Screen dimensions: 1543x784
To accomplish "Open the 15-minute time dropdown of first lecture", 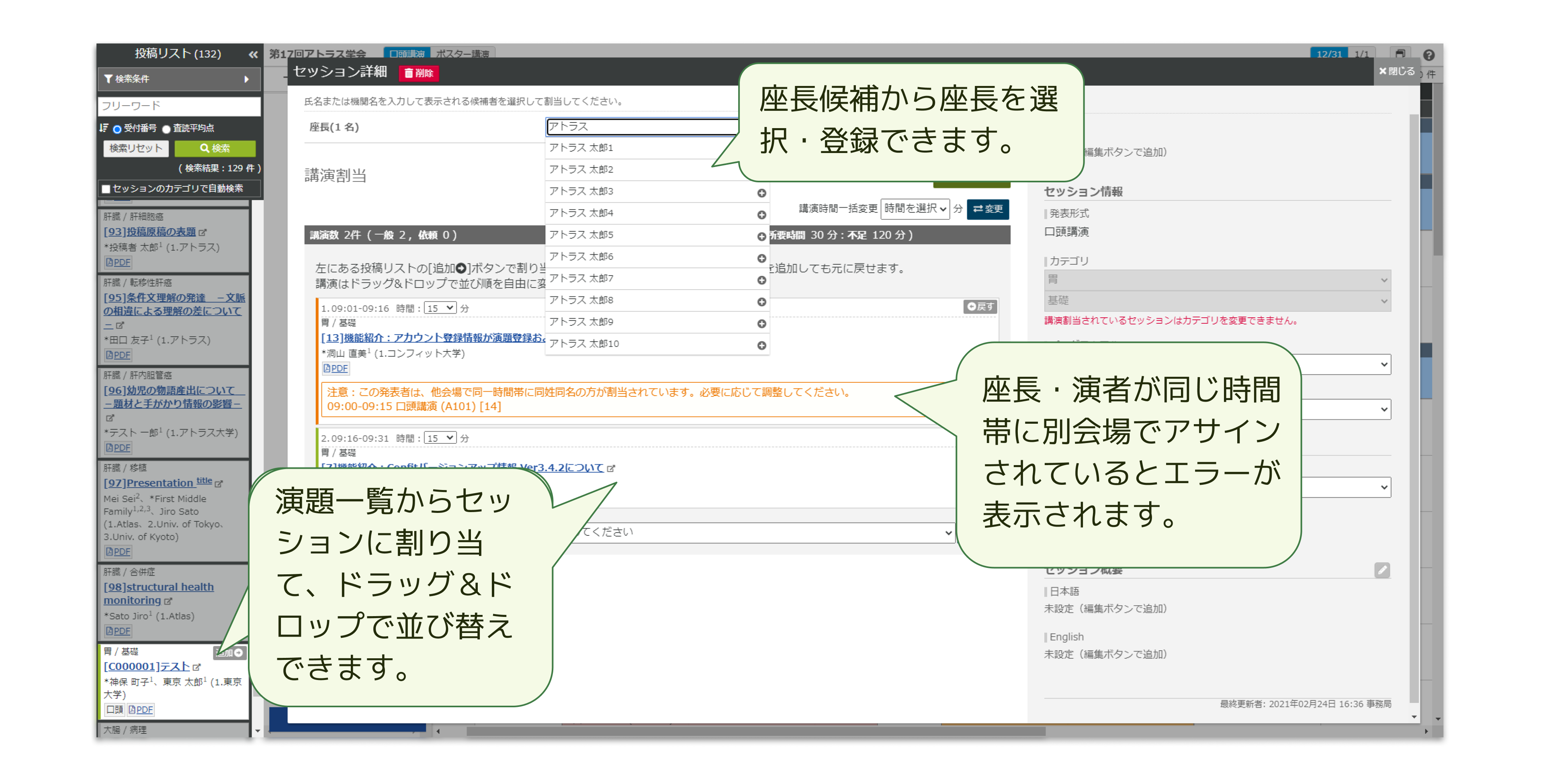I will [440, 308].
